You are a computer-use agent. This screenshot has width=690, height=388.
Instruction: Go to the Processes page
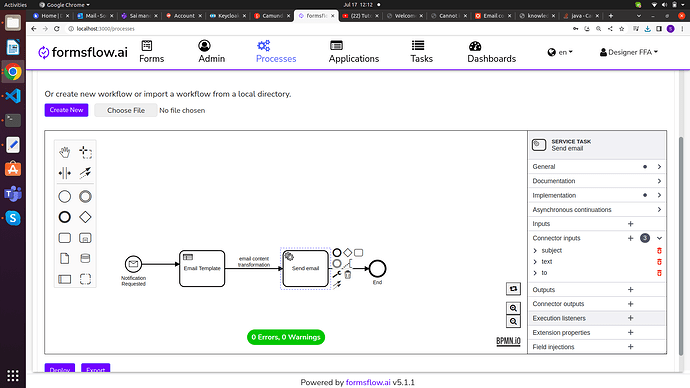pyautogui.click(x=276, y=52)
